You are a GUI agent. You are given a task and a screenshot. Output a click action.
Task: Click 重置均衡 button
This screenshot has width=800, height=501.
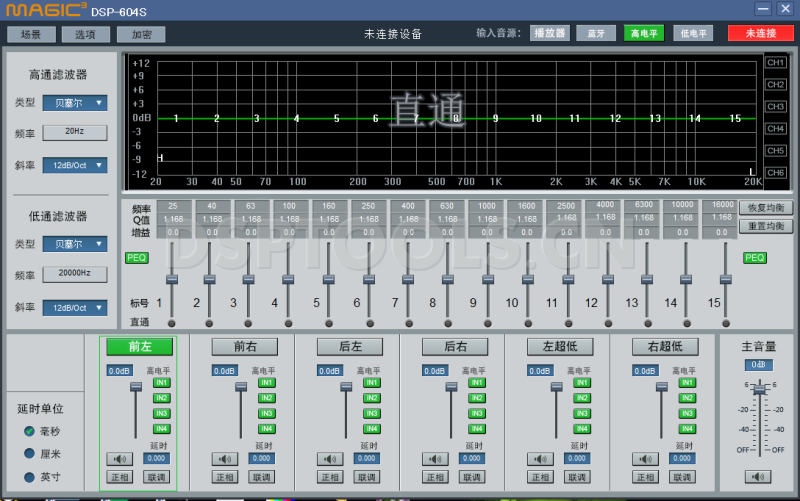pos(766,226)
